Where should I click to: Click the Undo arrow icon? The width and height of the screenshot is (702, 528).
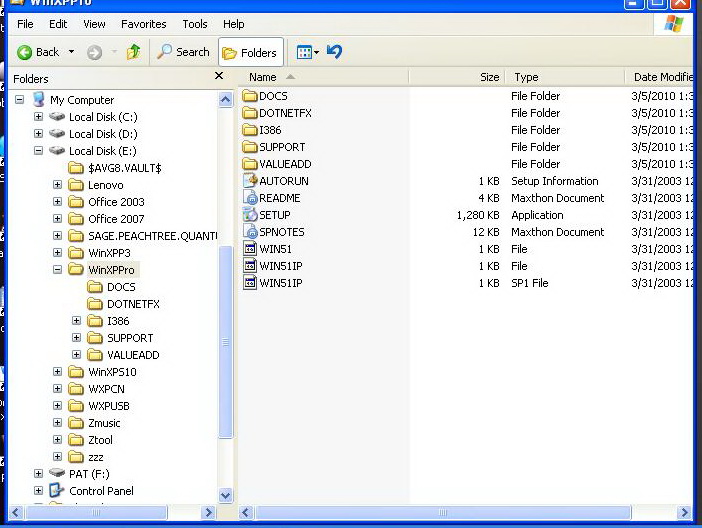[334, 52]
